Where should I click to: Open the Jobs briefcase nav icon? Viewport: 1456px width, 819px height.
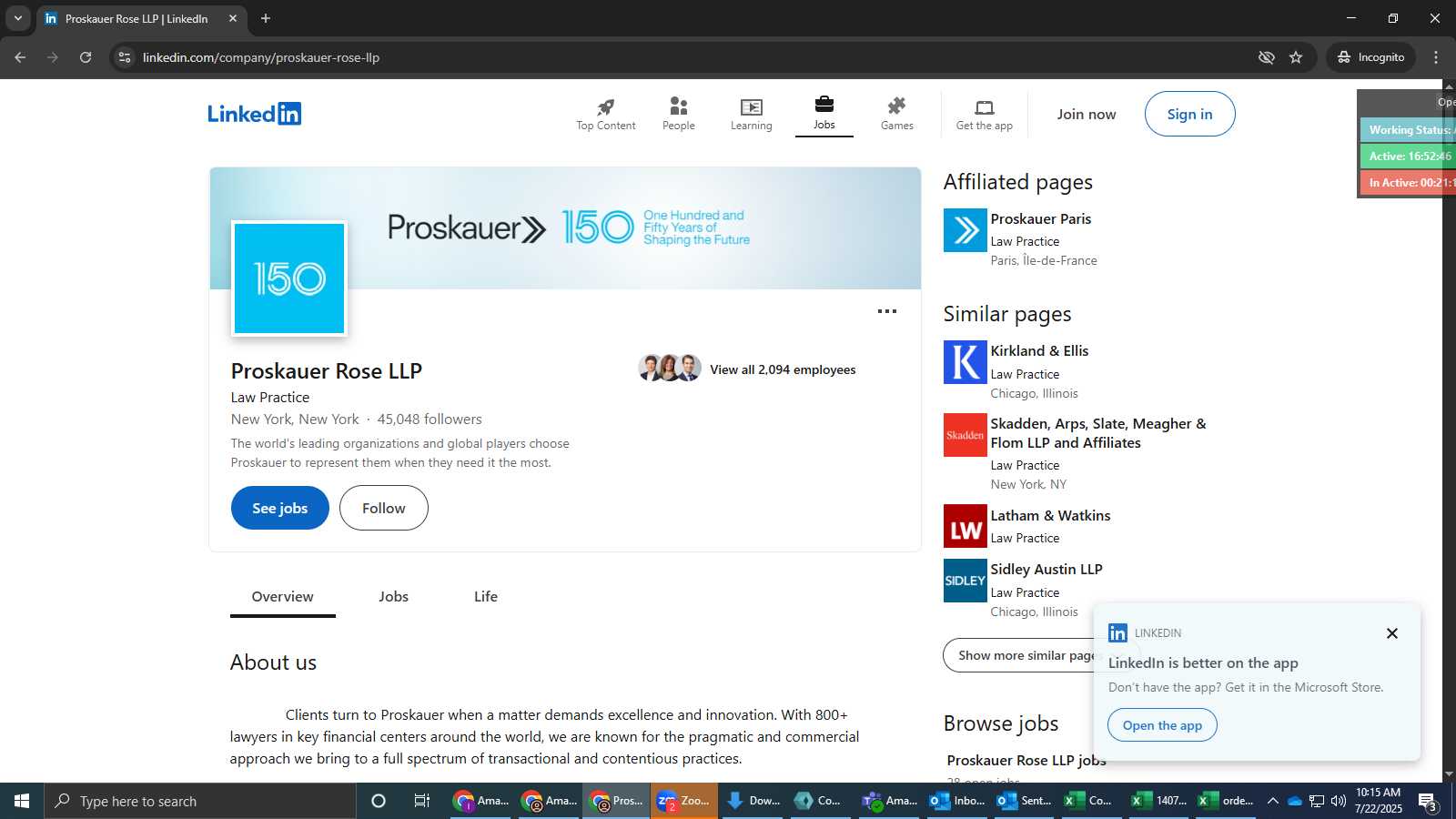(x=824, y=115)
